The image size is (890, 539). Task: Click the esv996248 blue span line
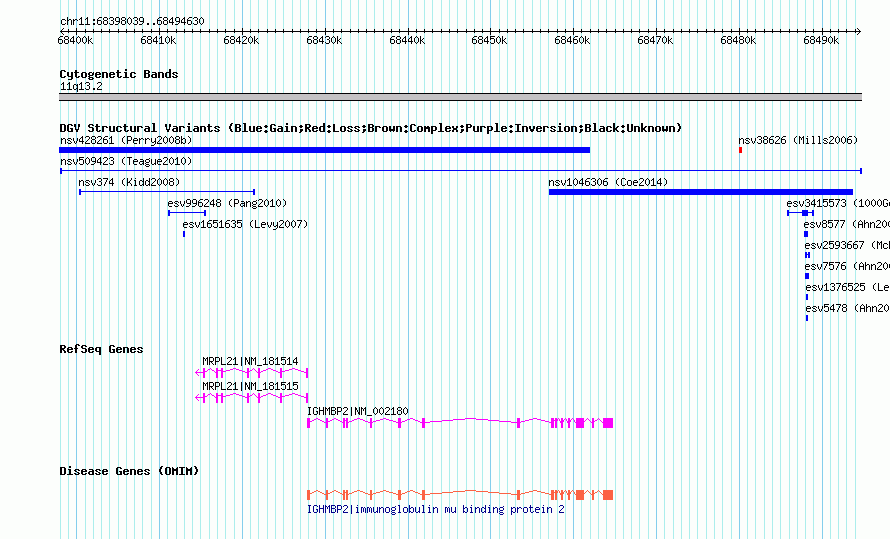(187, 213)
